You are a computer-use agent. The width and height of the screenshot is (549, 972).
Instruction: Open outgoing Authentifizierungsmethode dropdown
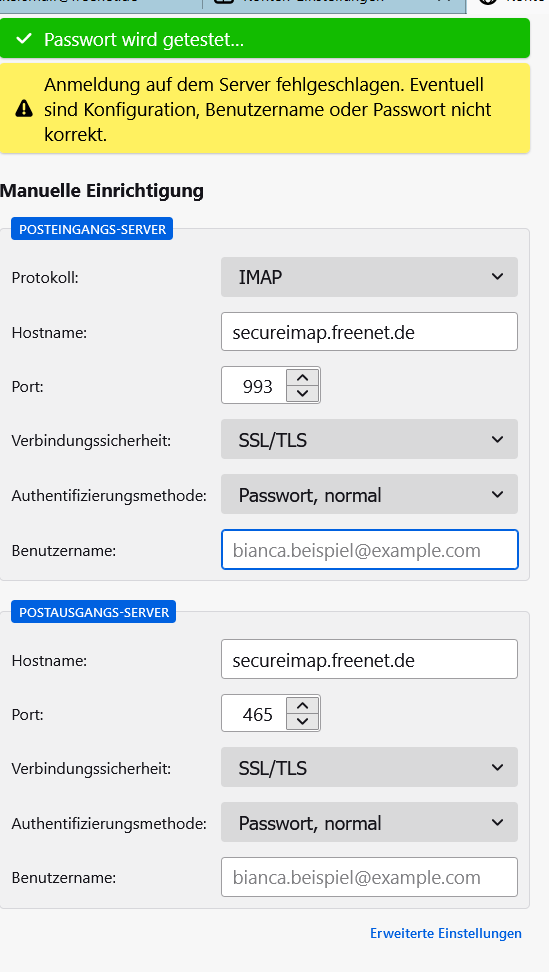(x=369, y=823)
